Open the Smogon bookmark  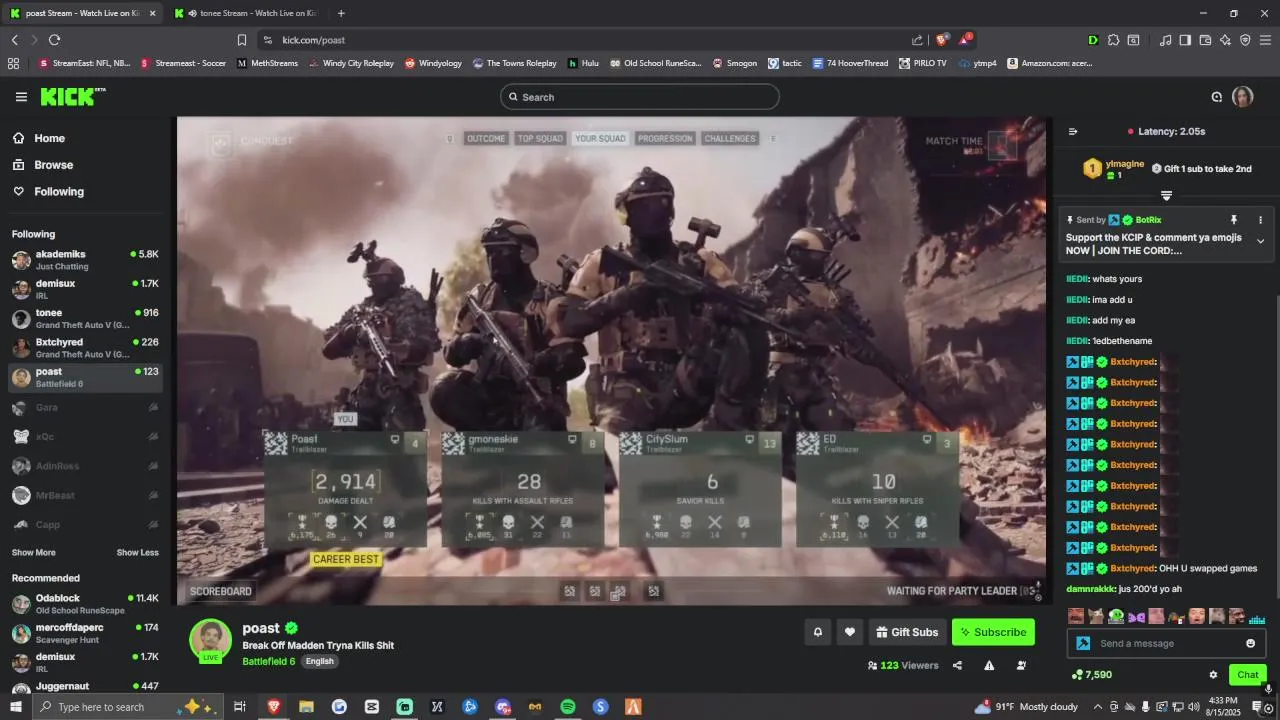tap(734, 63)
